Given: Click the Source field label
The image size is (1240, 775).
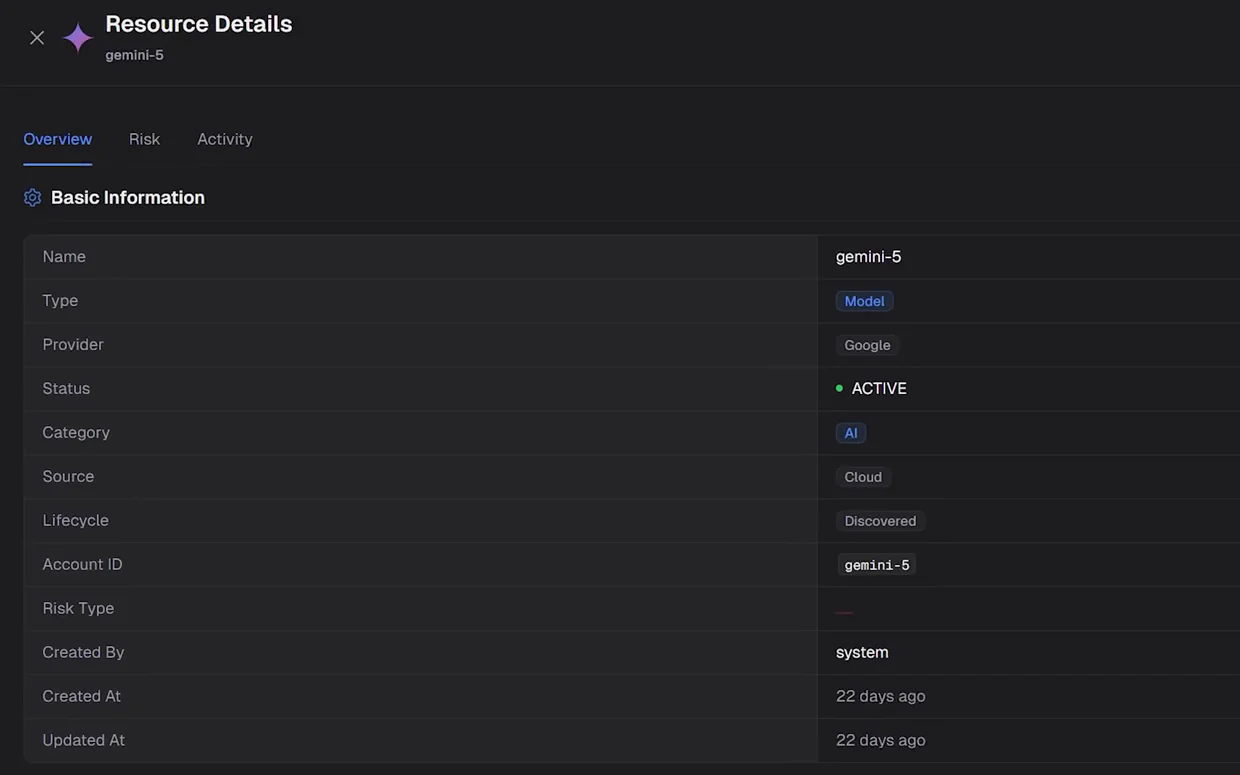Looking at the screenshot, I should pyautogui.click(x=68, y=477).
